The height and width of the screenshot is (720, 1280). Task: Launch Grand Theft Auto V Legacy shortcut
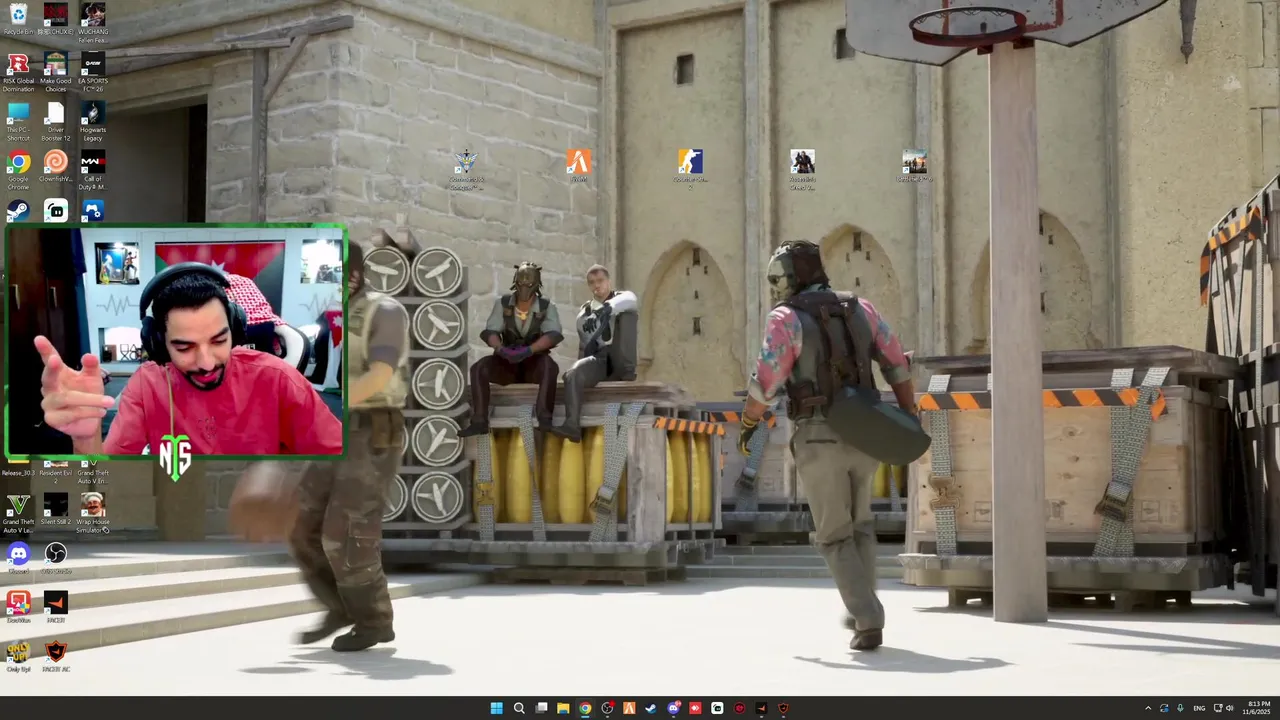[18, 513]
